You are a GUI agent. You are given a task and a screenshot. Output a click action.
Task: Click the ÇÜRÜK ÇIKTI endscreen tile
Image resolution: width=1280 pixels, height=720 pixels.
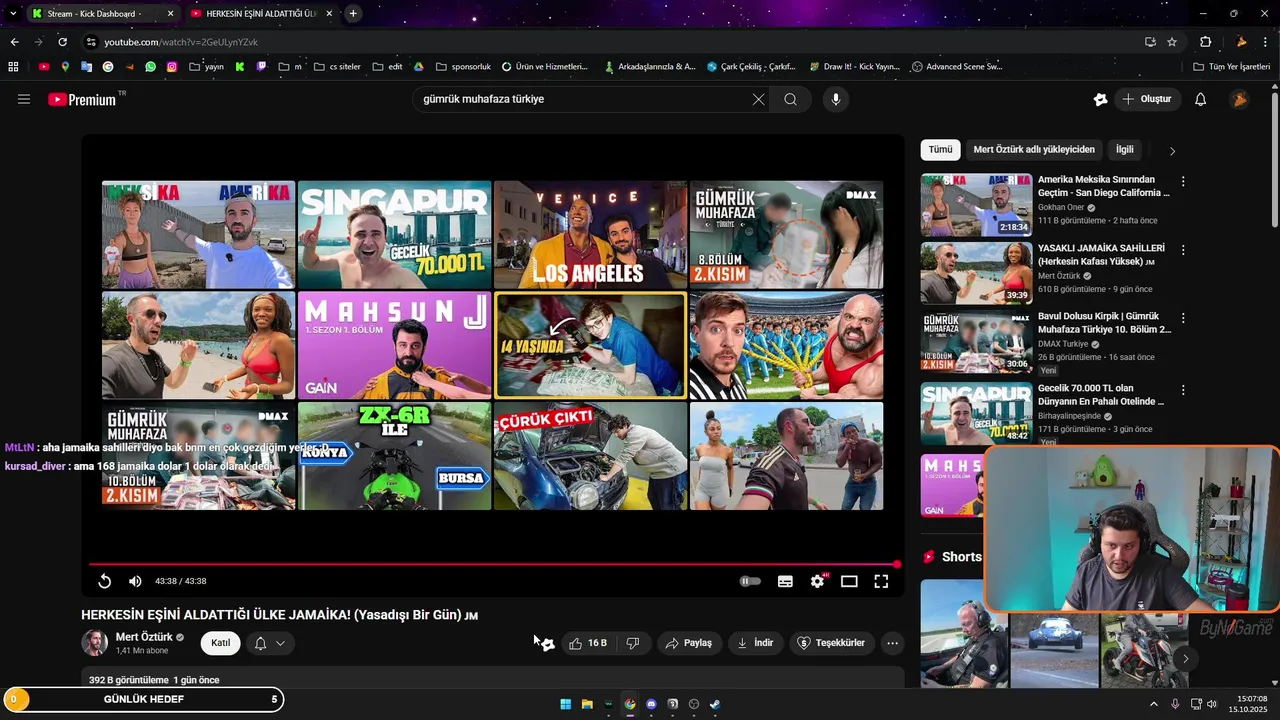point(590,456)
